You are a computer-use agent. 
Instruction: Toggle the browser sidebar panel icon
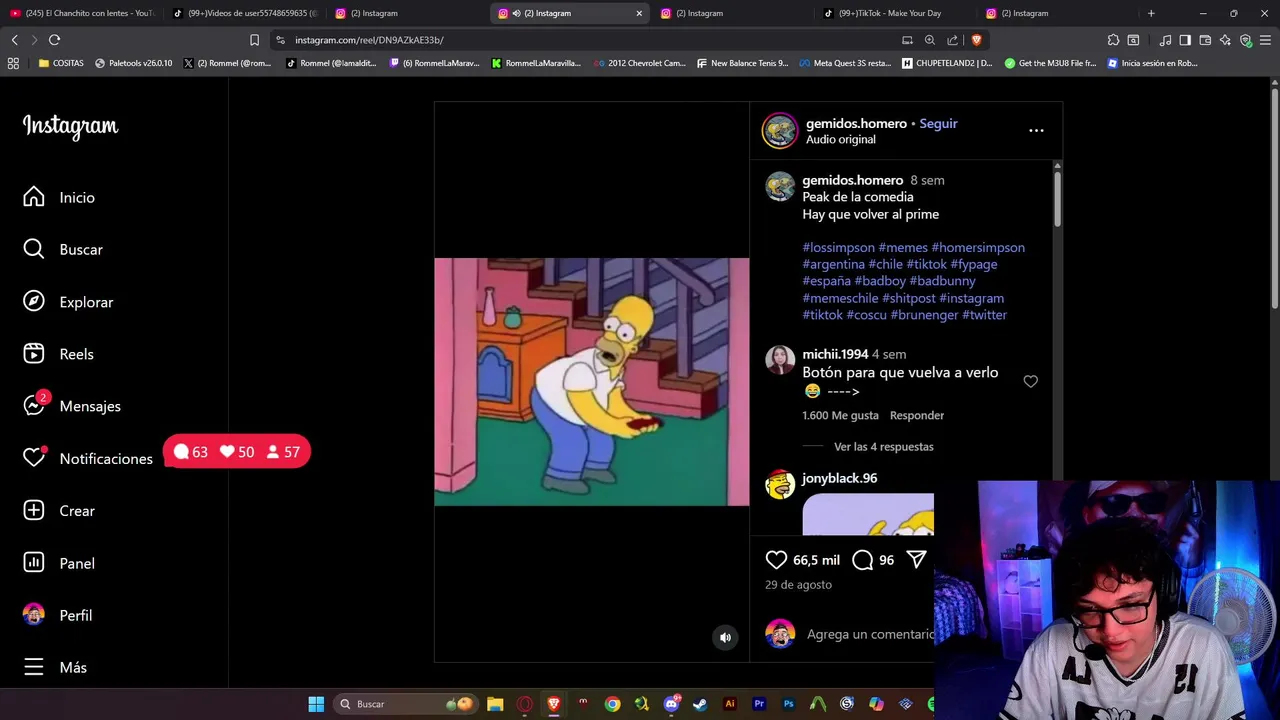click(1185, 40)
